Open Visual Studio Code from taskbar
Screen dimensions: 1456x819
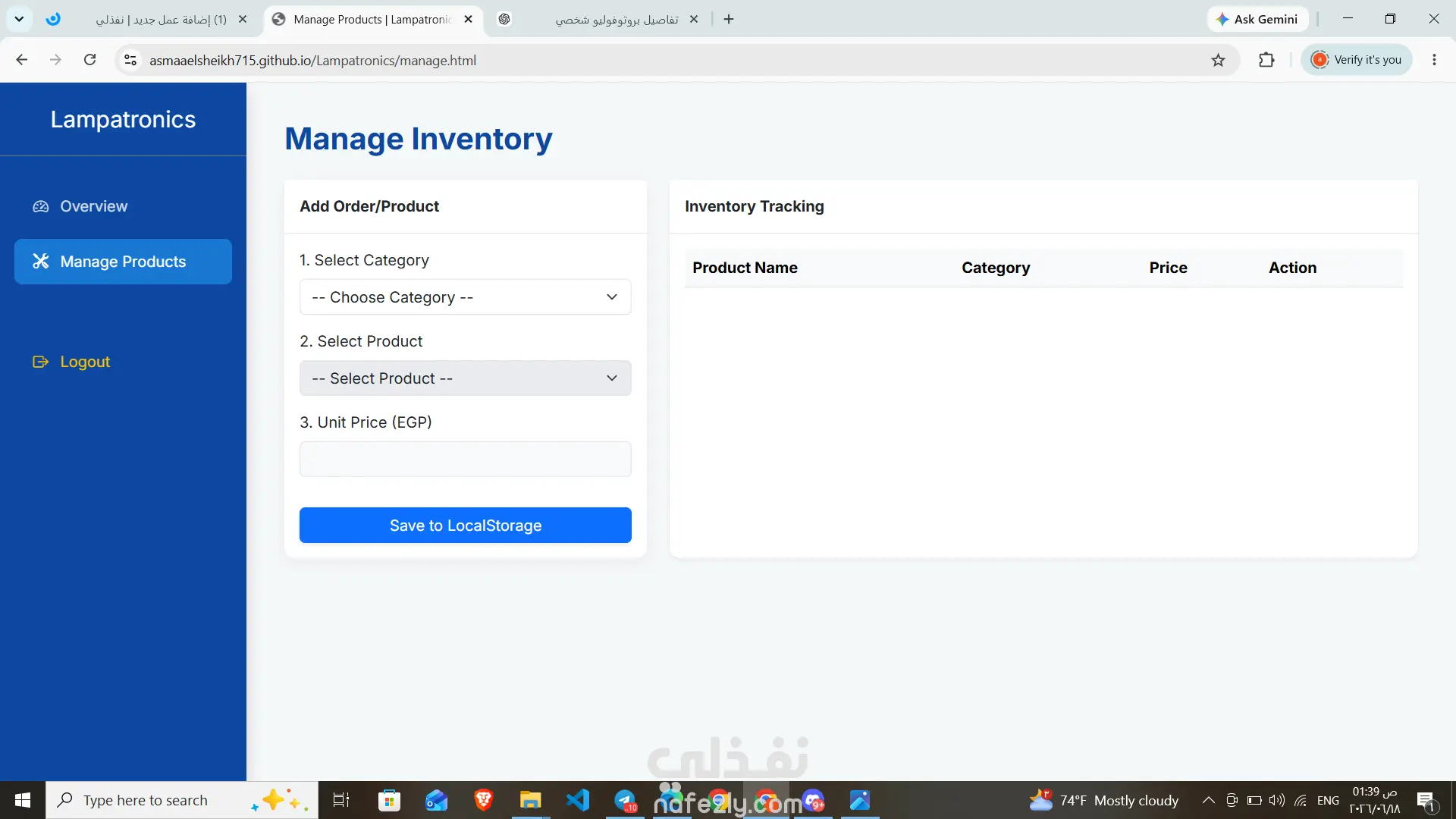coord(578,800)
